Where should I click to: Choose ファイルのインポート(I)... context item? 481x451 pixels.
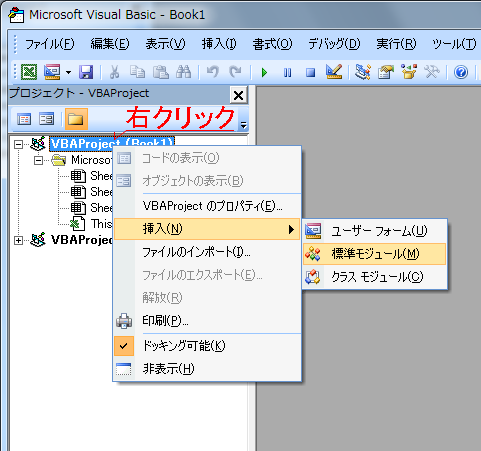[x=207, y=252]
